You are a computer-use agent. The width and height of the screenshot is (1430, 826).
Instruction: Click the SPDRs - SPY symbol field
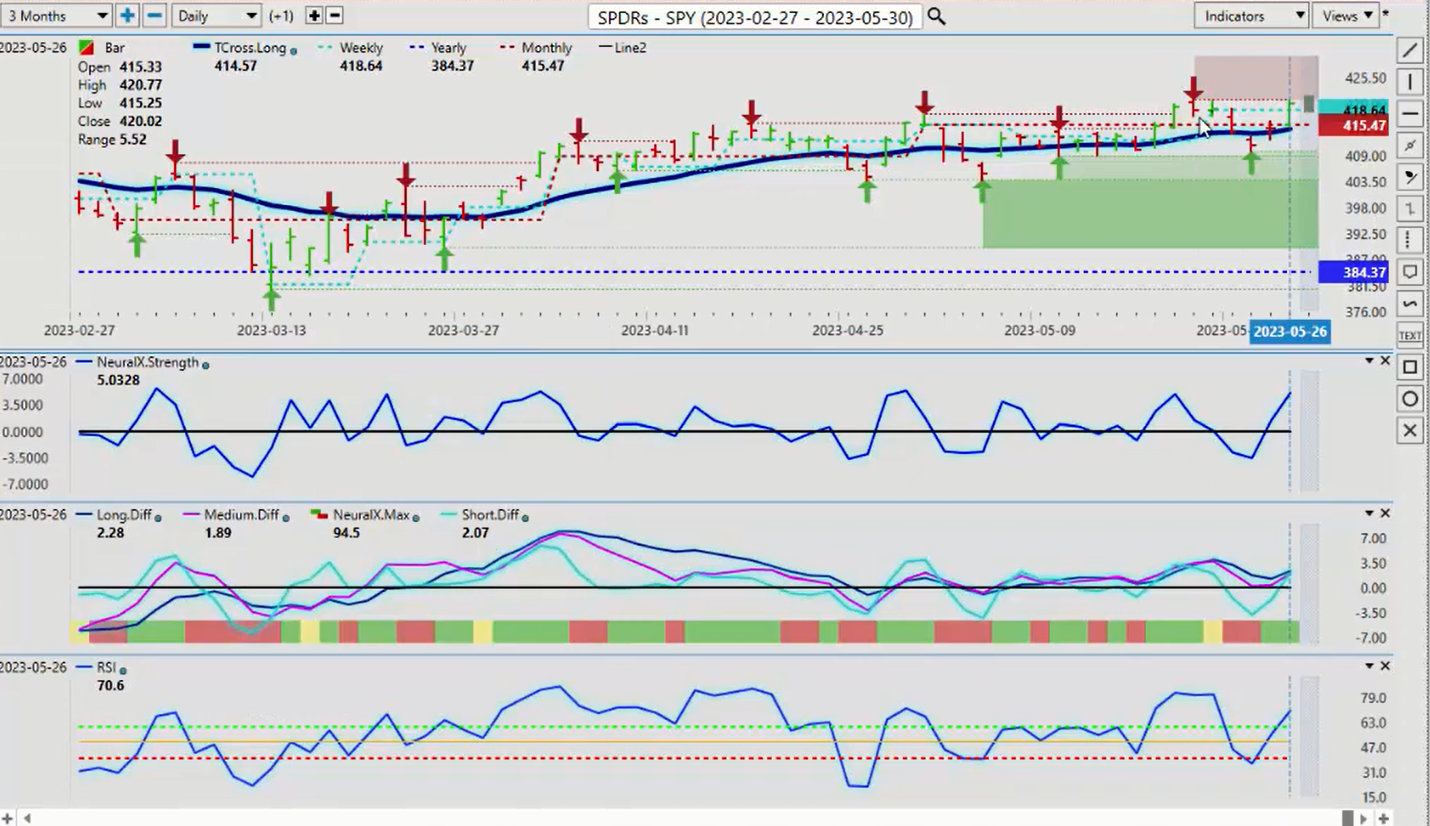tap(754, 16)
